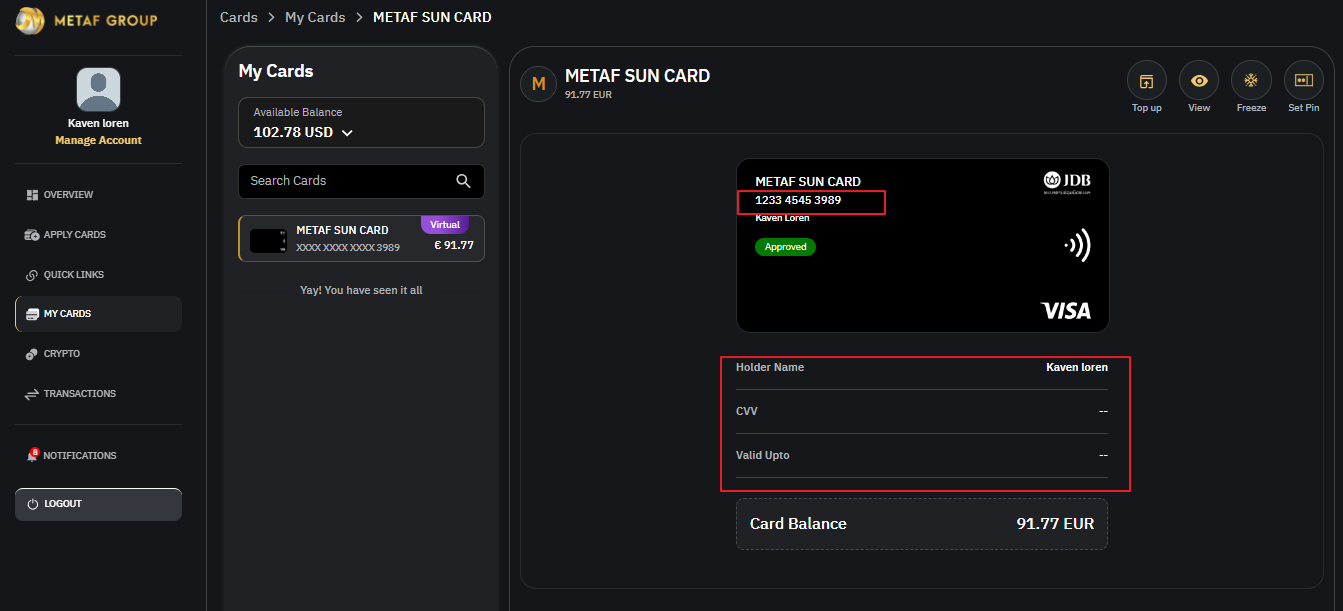Open Notifications with badge
The width and height of the screenshot is (1343, 611).
[x=98, y=455]
